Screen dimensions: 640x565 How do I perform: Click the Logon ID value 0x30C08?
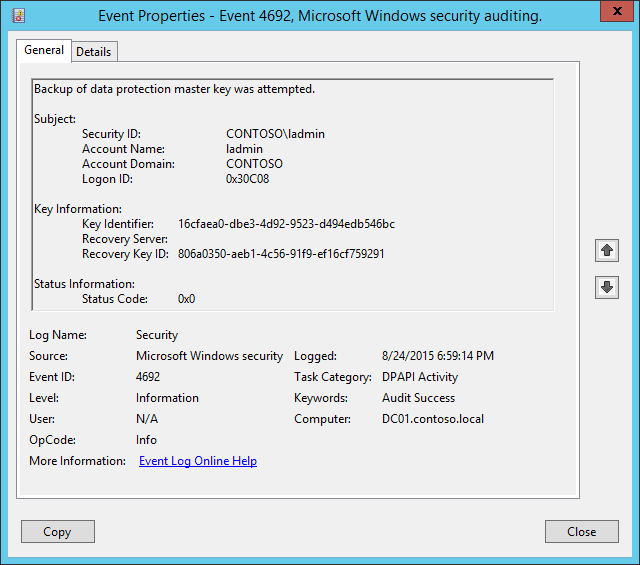coord(247,179)
